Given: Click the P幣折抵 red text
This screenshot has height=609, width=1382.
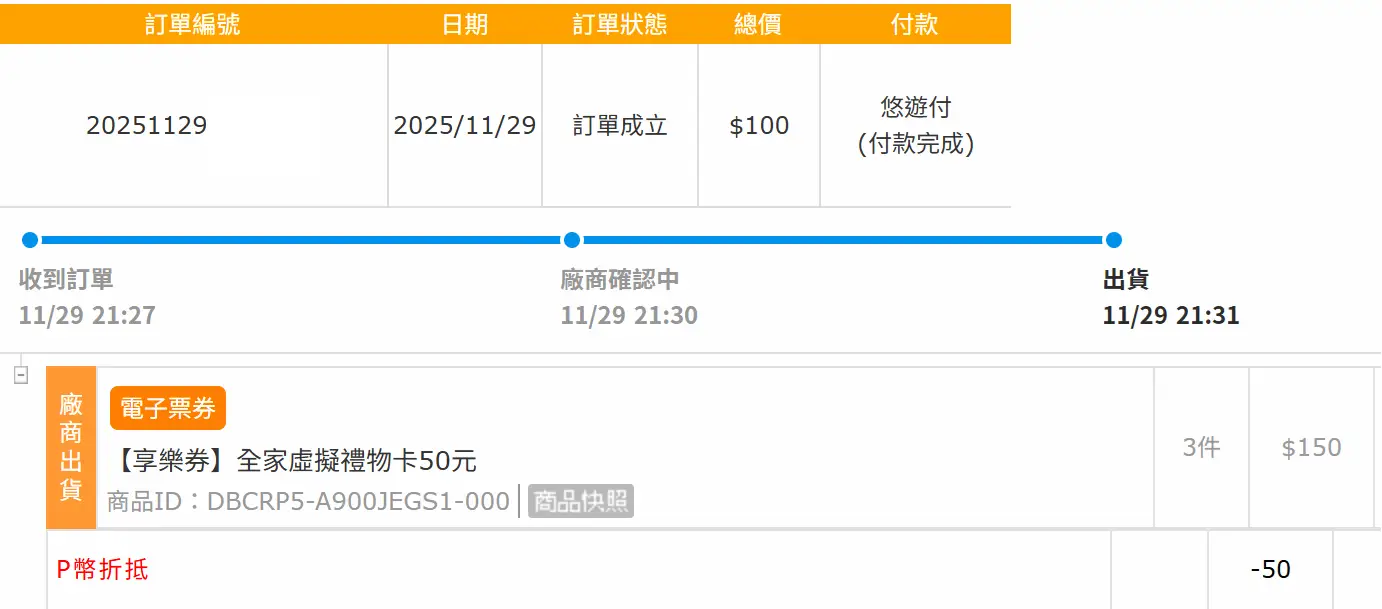Looking at the screenshot, I should pyautogui.click(x=102, y=570).
